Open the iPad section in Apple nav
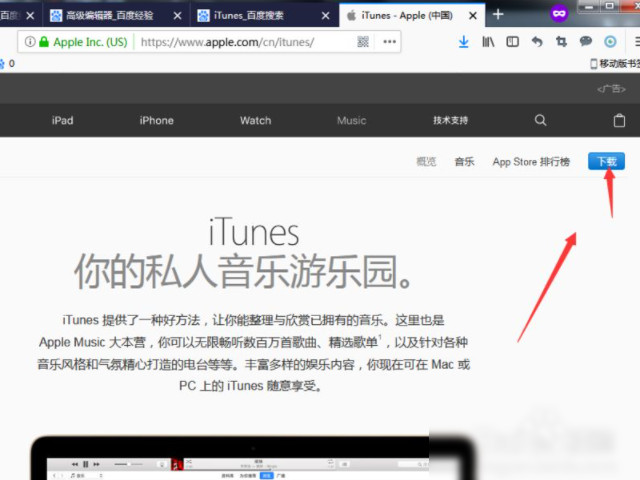 62,120
